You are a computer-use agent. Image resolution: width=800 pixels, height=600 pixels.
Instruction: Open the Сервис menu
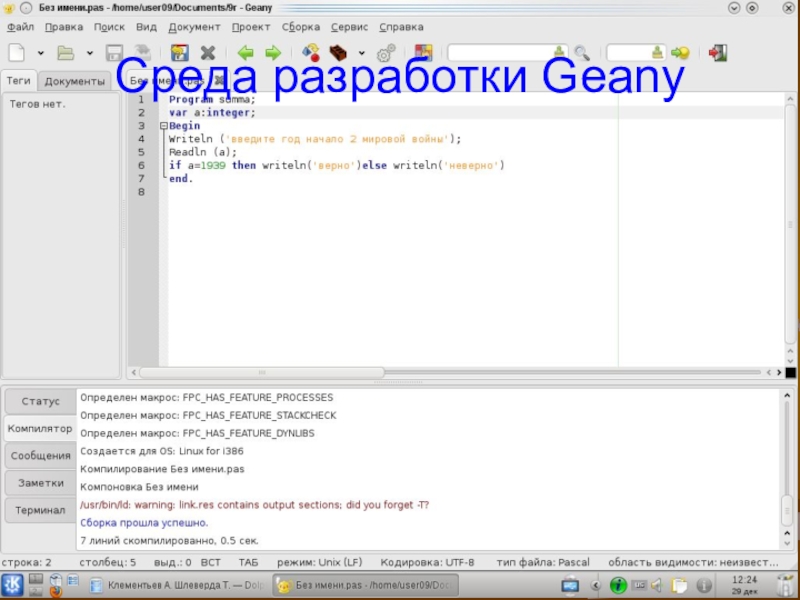click(349, 27)
